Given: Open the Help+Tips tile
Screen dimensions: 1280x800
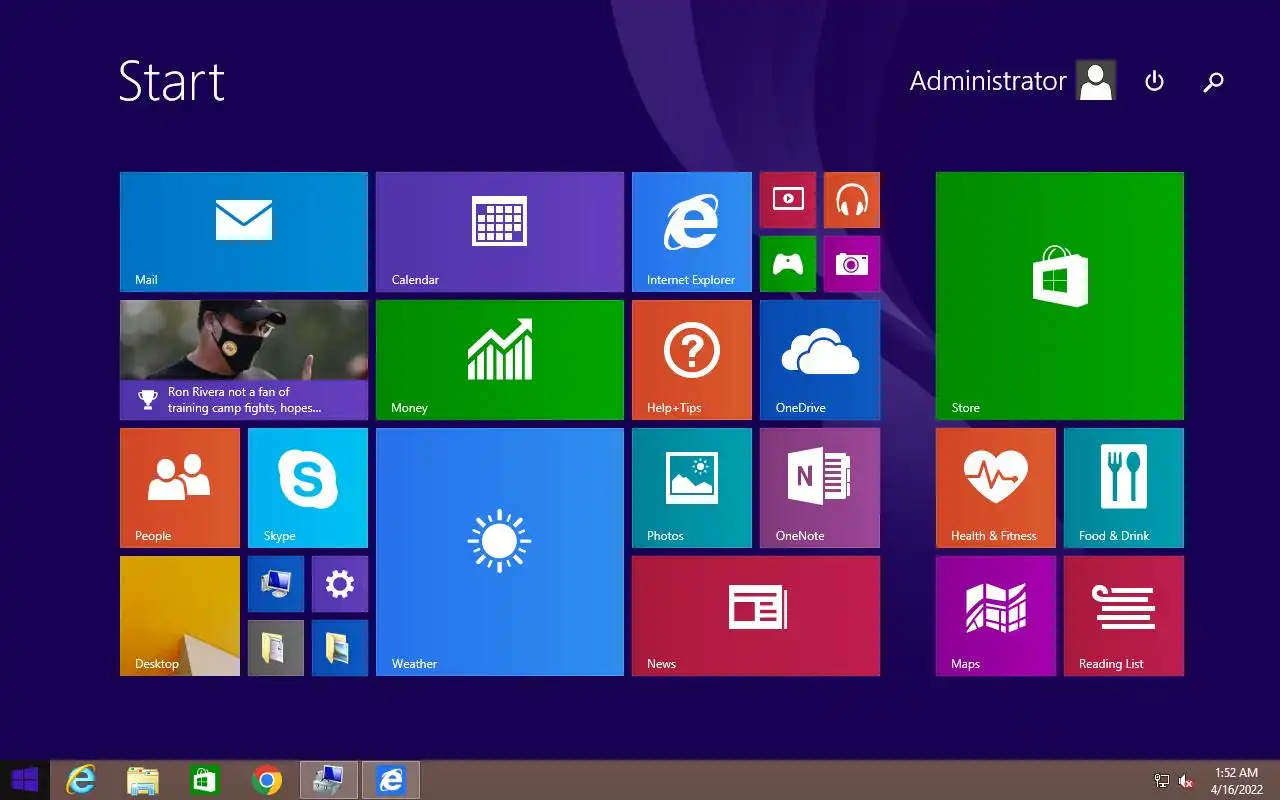Looking at the screenshot, I should pos(692,360).
